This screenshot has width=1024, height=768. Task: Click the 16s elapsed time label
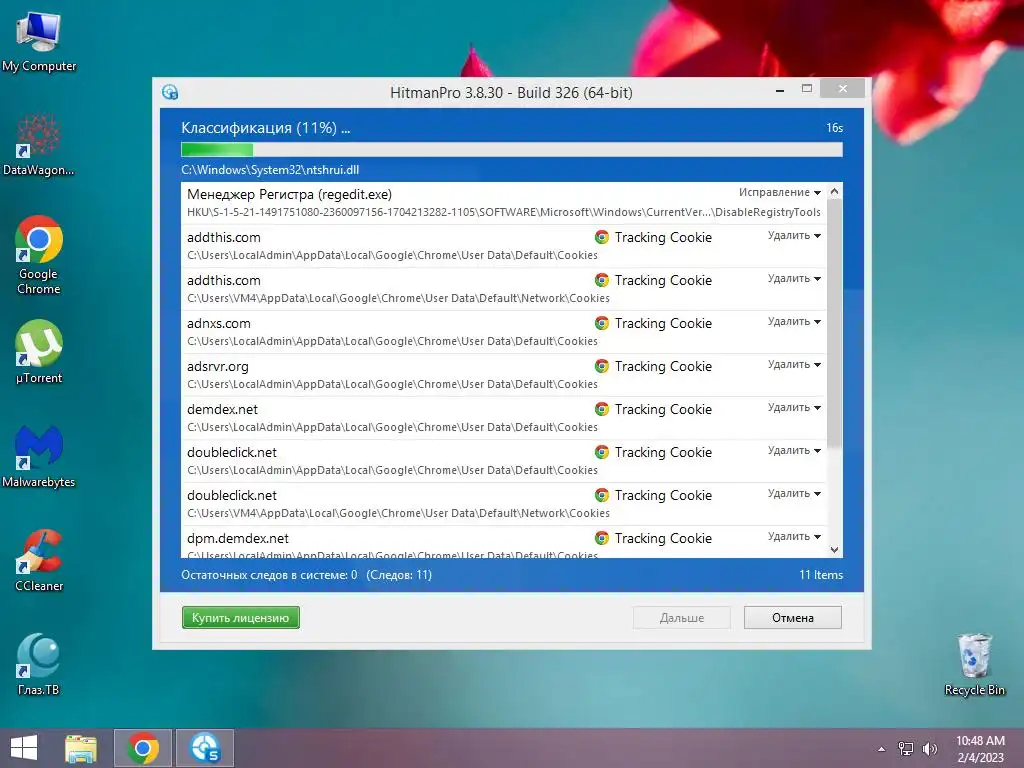(x=834, y=128)
